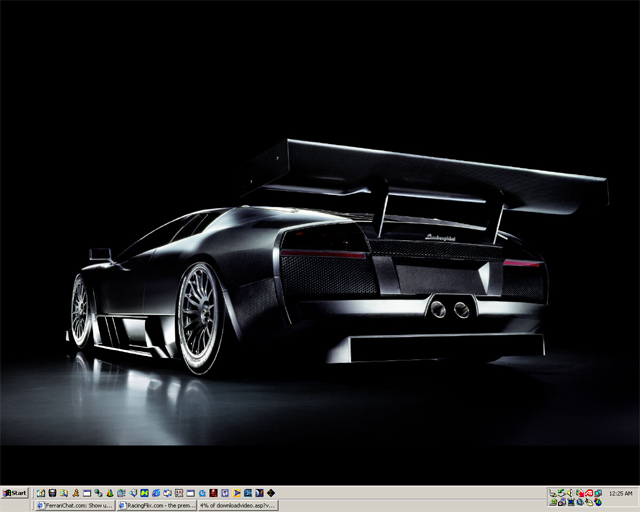640x512 pixels.
Task: Launch QuickTime Player from Quick Launch
Action: [202, 493]
